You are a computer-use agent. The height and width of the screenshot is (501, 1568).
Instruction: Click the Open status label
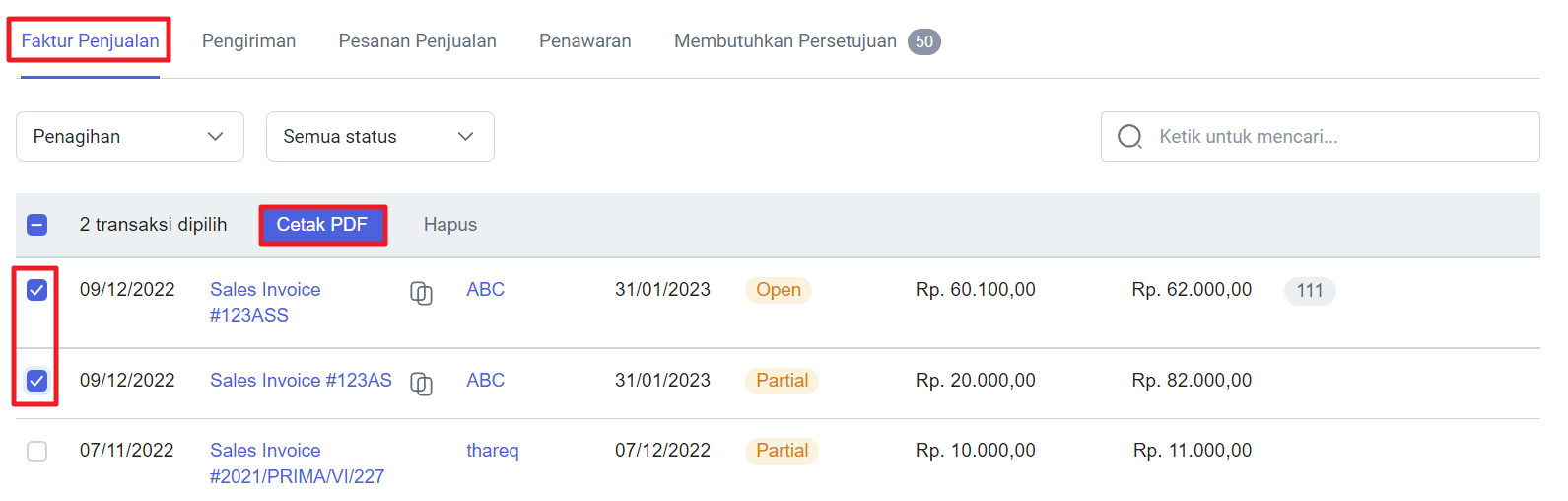(779, 290)
